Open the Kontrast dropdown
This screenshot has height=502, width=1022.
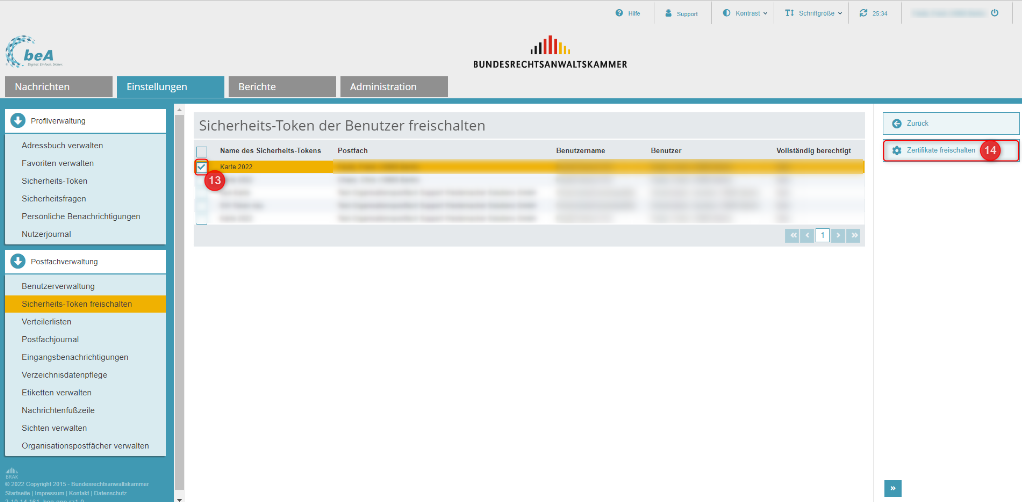(746, 13)
